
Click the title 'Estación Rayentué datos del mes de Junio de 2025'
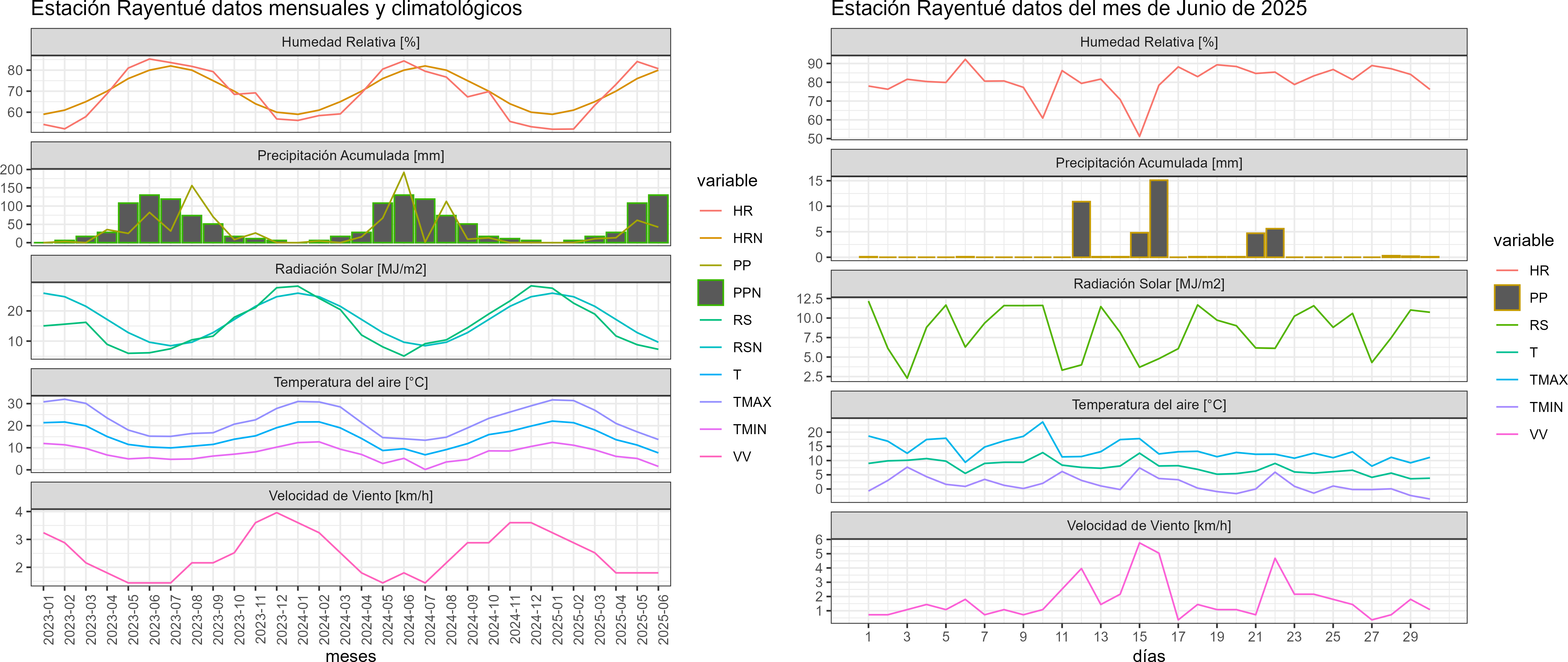tap(1069, 9)
